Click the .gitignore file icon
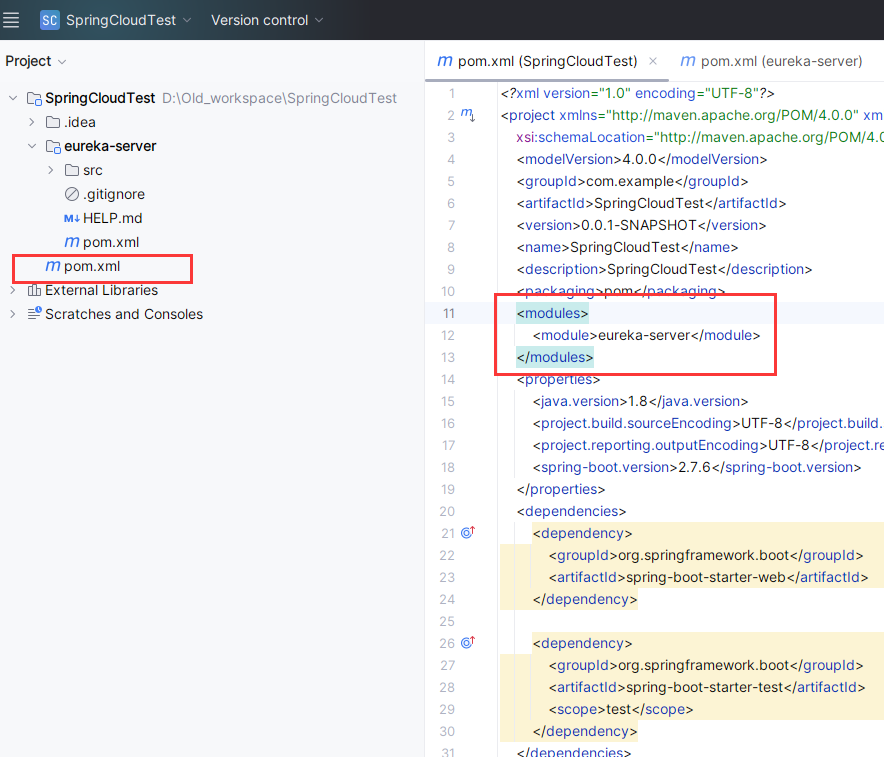Screen dimensions: 884x757 tap(72, 194)
